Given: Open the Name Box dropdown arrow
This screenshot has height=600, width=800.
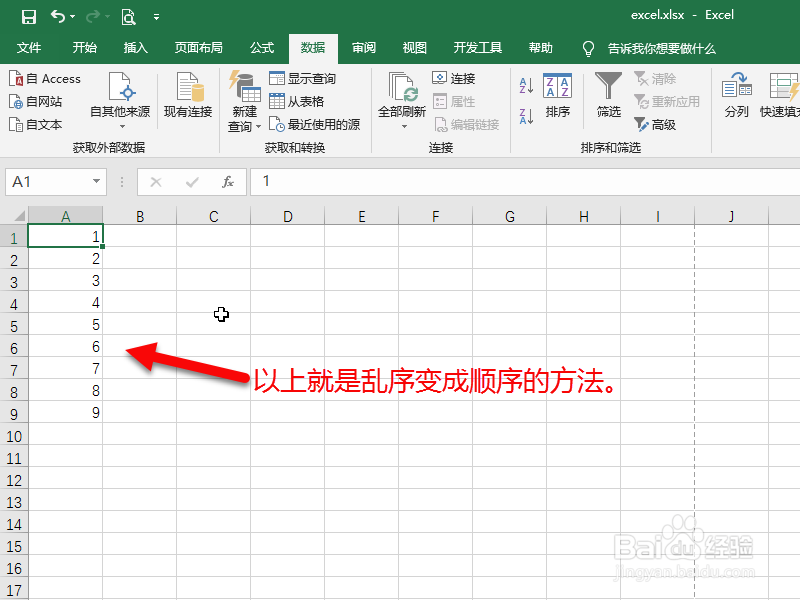Looking at the screenshot, I should (96, 182).
